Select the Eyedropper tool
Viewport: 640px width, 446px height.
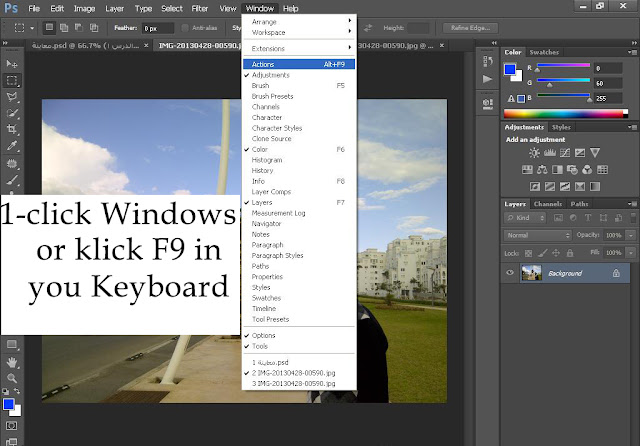tap(12, 146)
